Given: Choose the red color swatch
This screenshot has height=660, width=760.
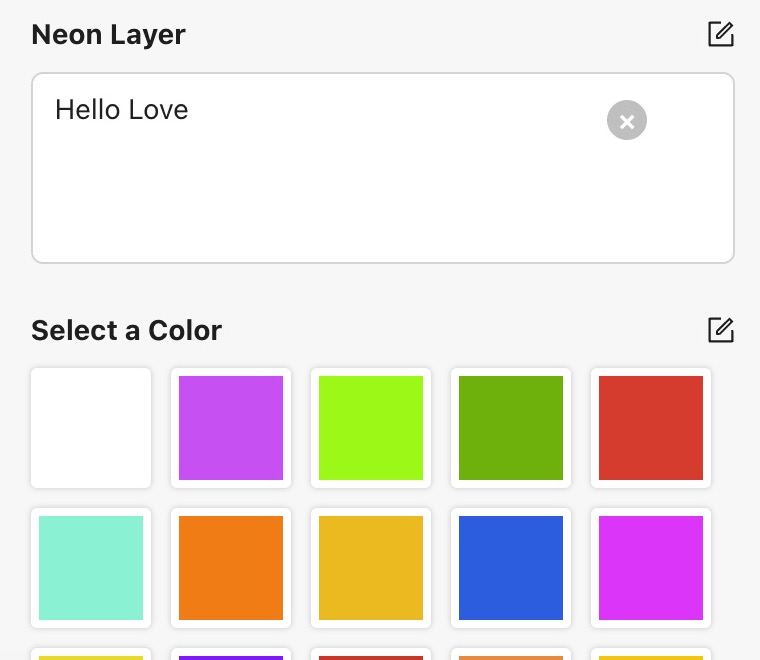Looking at the screenshot, I should (x=651, y=428).
